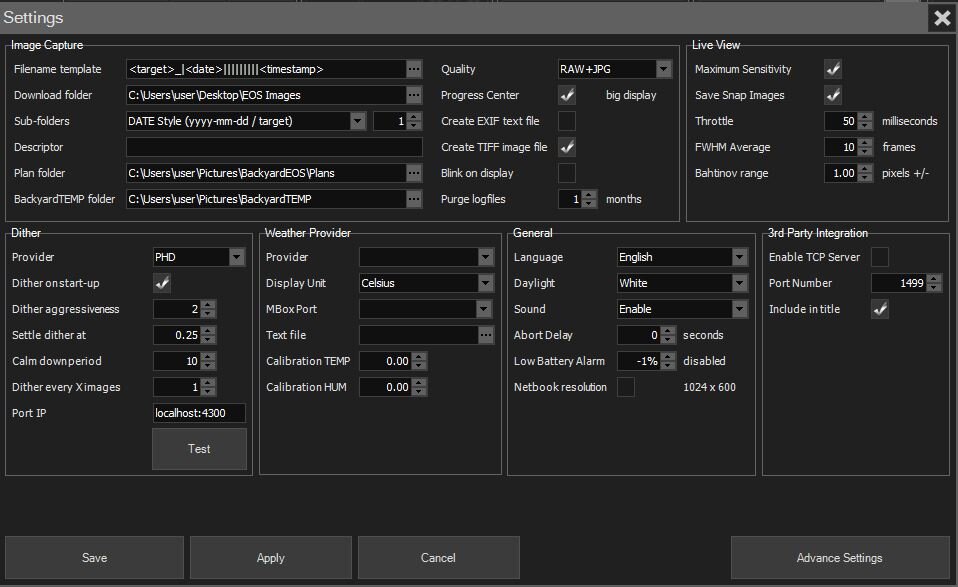Browse BackyardTEMP folder with ellipsis button
This screenshot has height=587, width=958.
(x=414, y=199)
